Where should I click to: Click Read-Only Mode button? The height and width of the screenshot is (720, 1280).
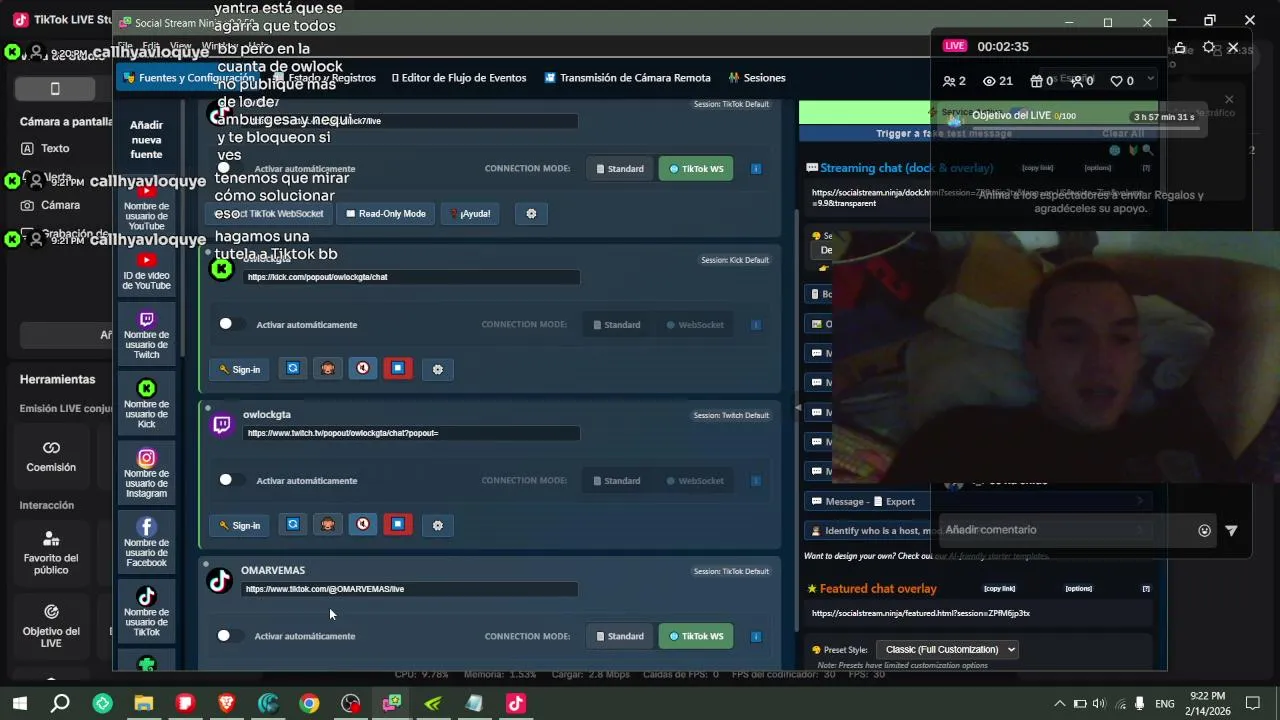pyautogui.click(x=386, y=214)
